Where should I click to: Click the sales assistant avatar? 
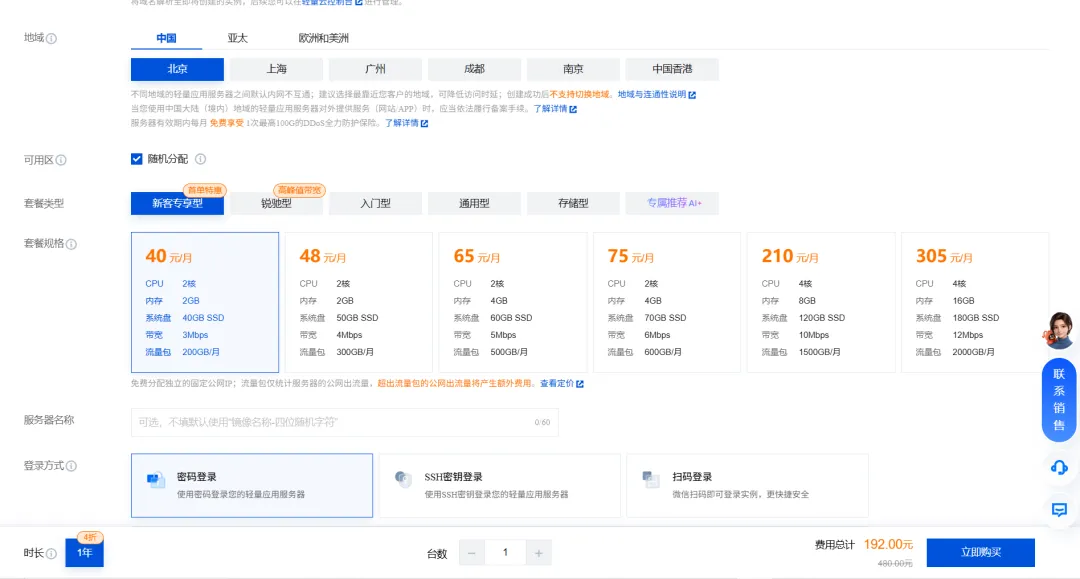[1059, 330]
